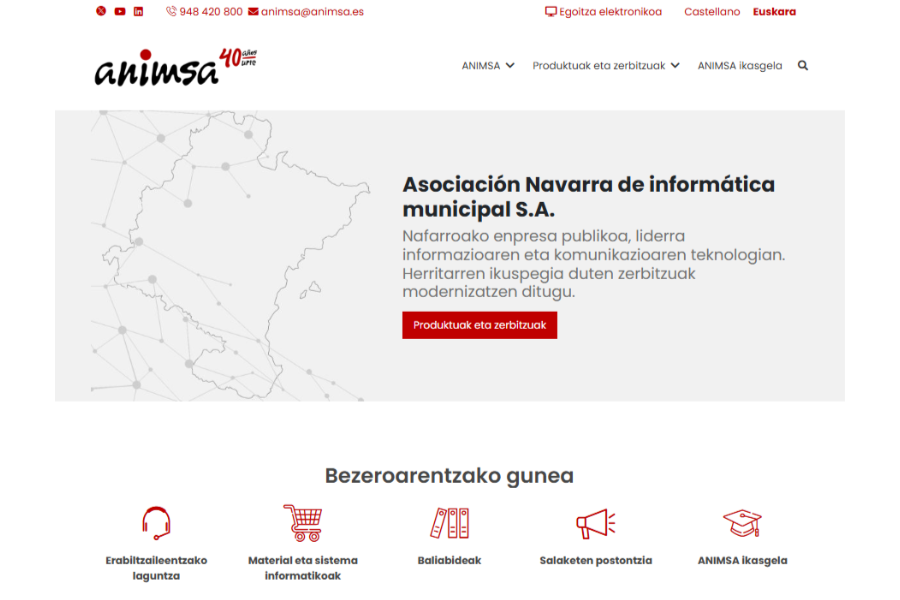Viewport: 900px width, 600px height.
Task: Open the LinkedIn social icon
Action: 138,11
